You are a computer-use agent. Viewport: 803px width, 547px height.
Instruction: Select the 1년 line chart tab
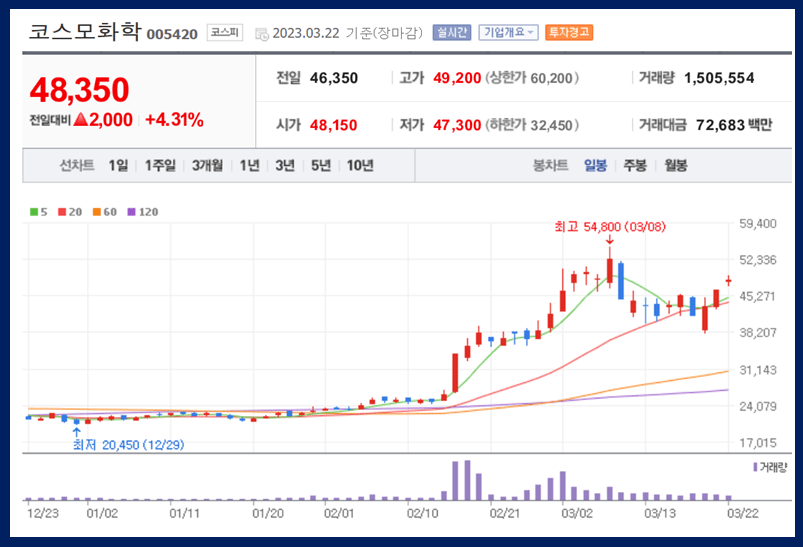tap(249, 165)
